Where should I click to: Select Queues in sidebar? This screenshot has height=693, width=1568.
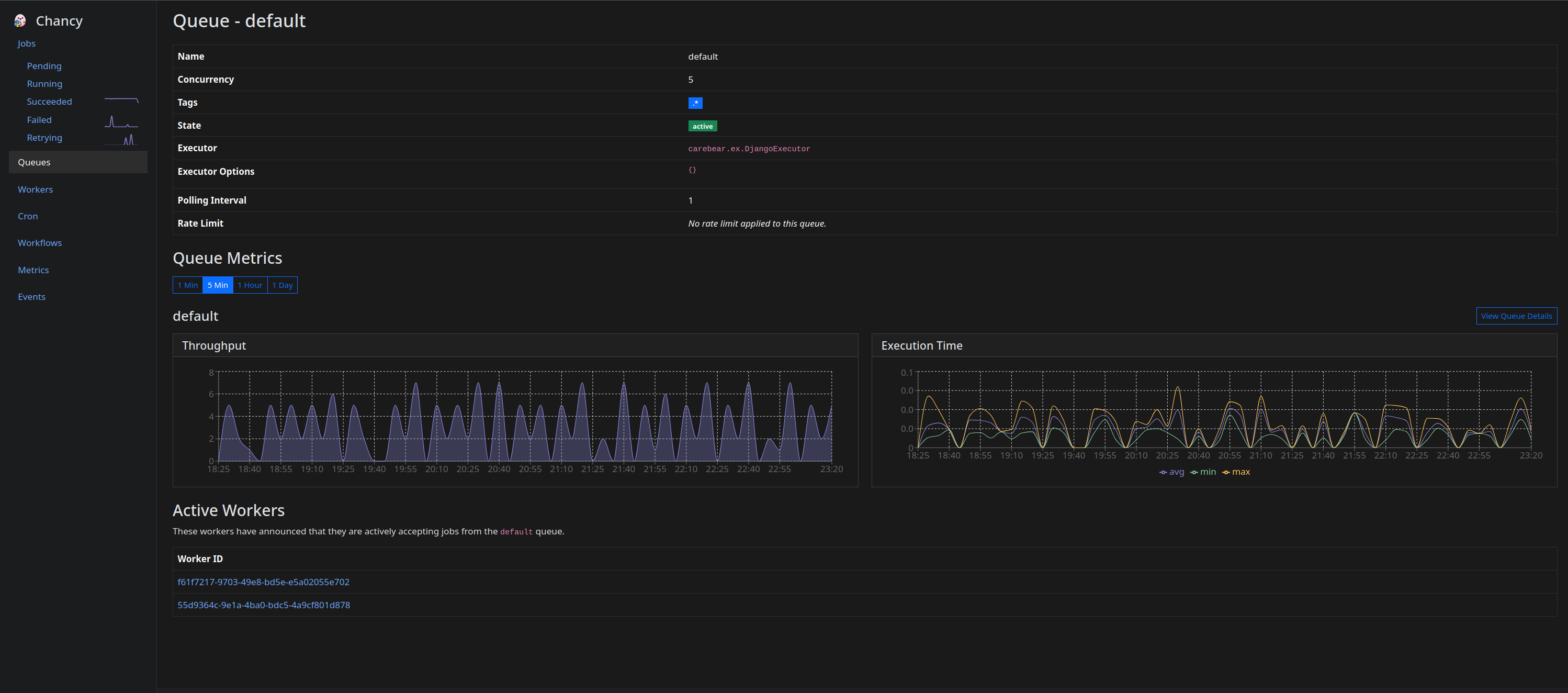click(78, 162)
